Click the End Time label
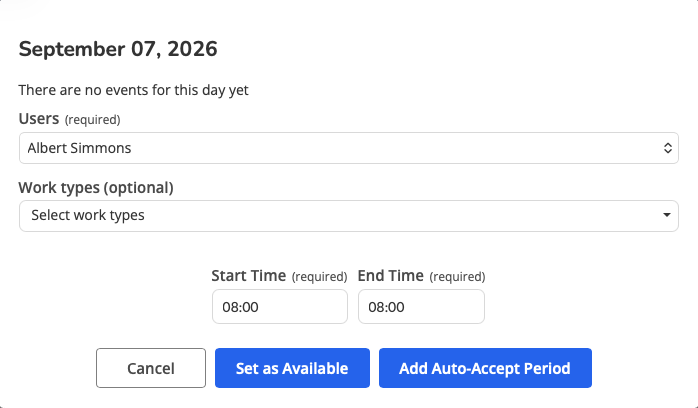This screenshot has width=698, height=408. [390, 276]
